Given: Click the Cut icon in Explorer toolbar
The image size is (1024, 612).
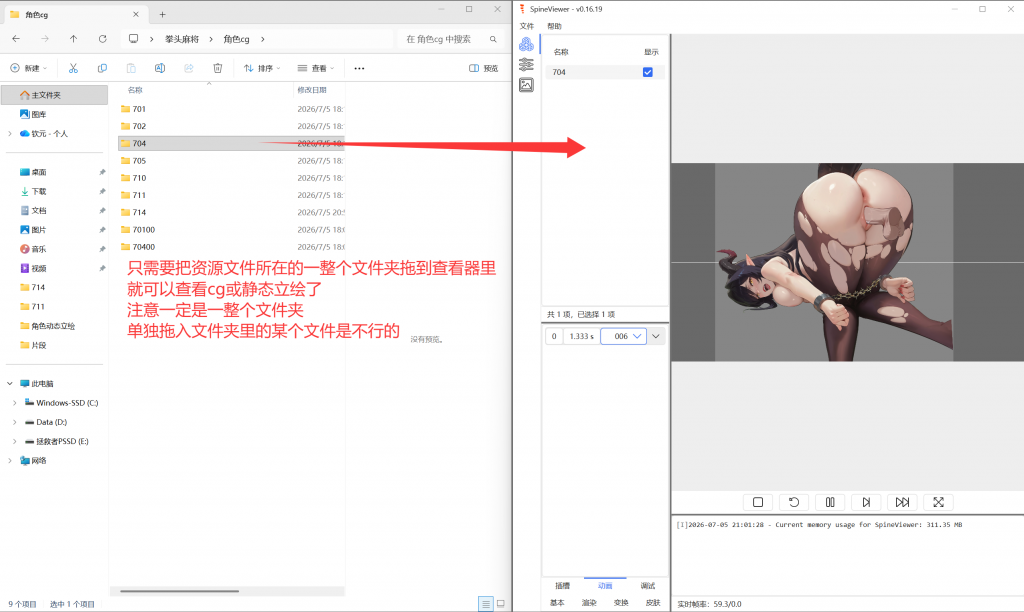Looking at the screenshot, I should 73,68.
